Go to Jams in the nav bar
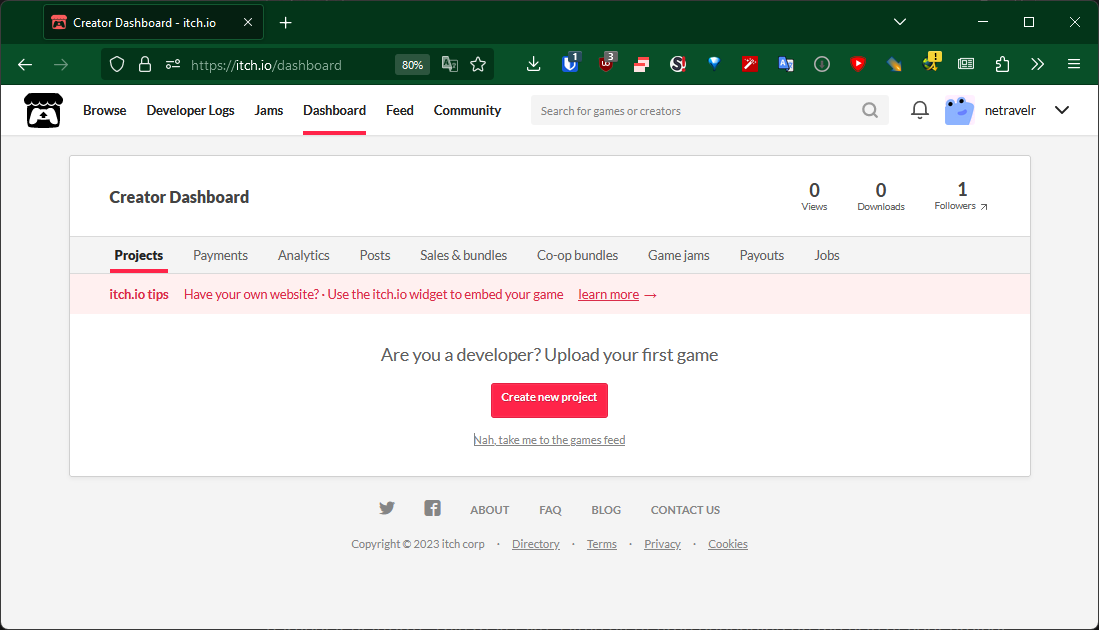 tap(268, 110)
